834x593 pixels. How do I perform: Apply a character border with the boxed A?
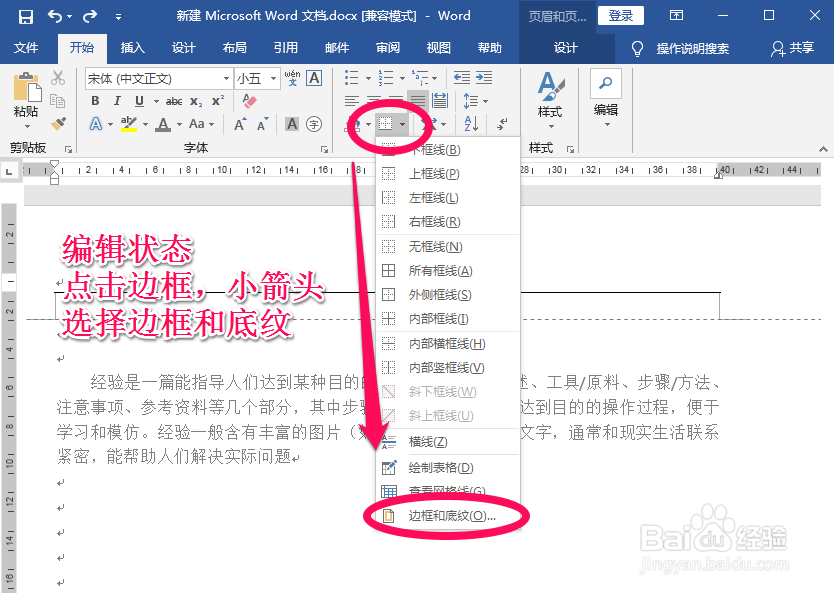tap(314, 78)
